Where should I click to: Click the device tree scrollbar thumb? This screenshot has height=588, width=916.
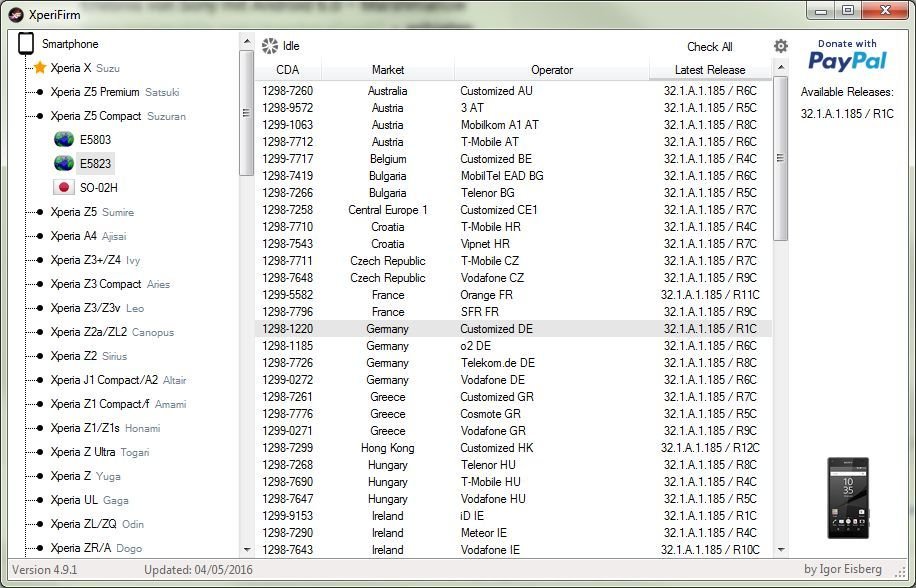[247, 113]
